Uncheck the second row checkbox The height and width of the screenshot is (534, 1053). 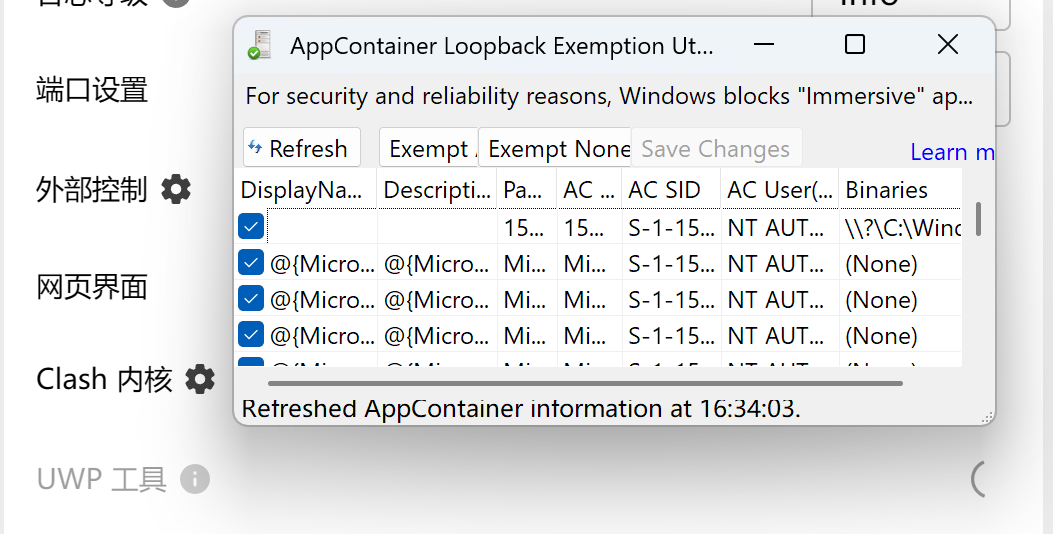pyautogui.click(x=251, y=263)
